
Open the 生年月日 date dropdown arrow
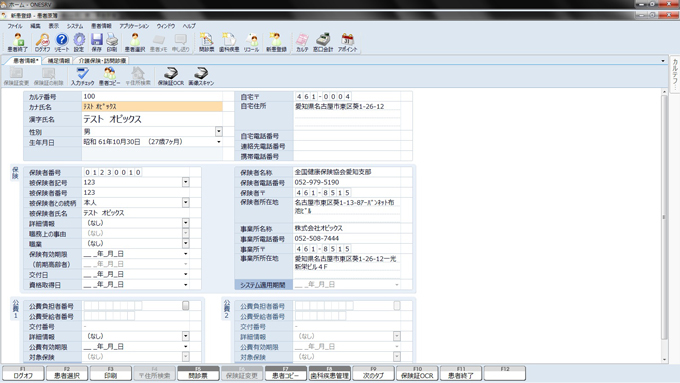coord(219,142)
